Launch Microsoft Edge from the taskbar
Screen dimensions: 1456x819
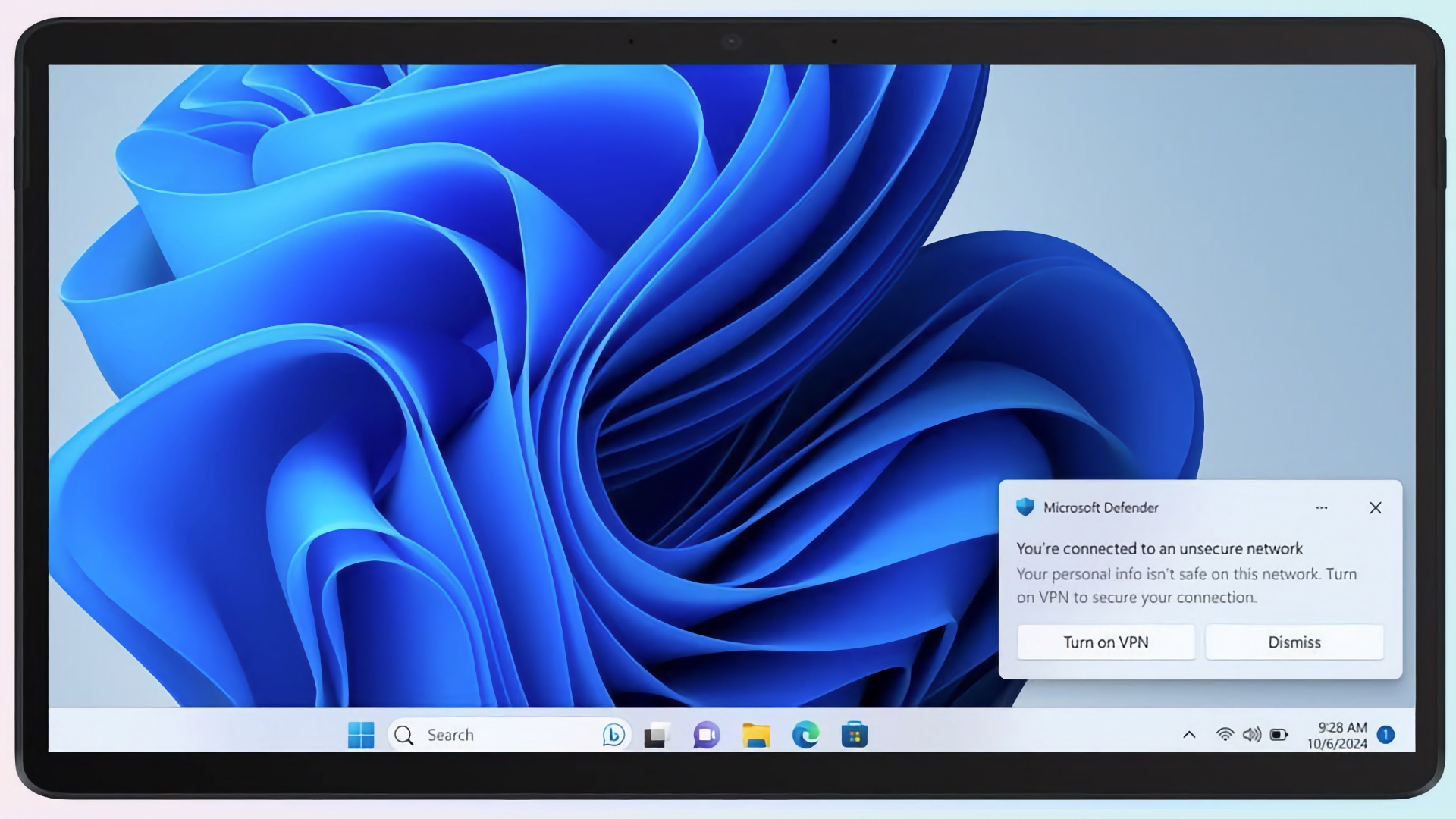(x=805, y=735)
